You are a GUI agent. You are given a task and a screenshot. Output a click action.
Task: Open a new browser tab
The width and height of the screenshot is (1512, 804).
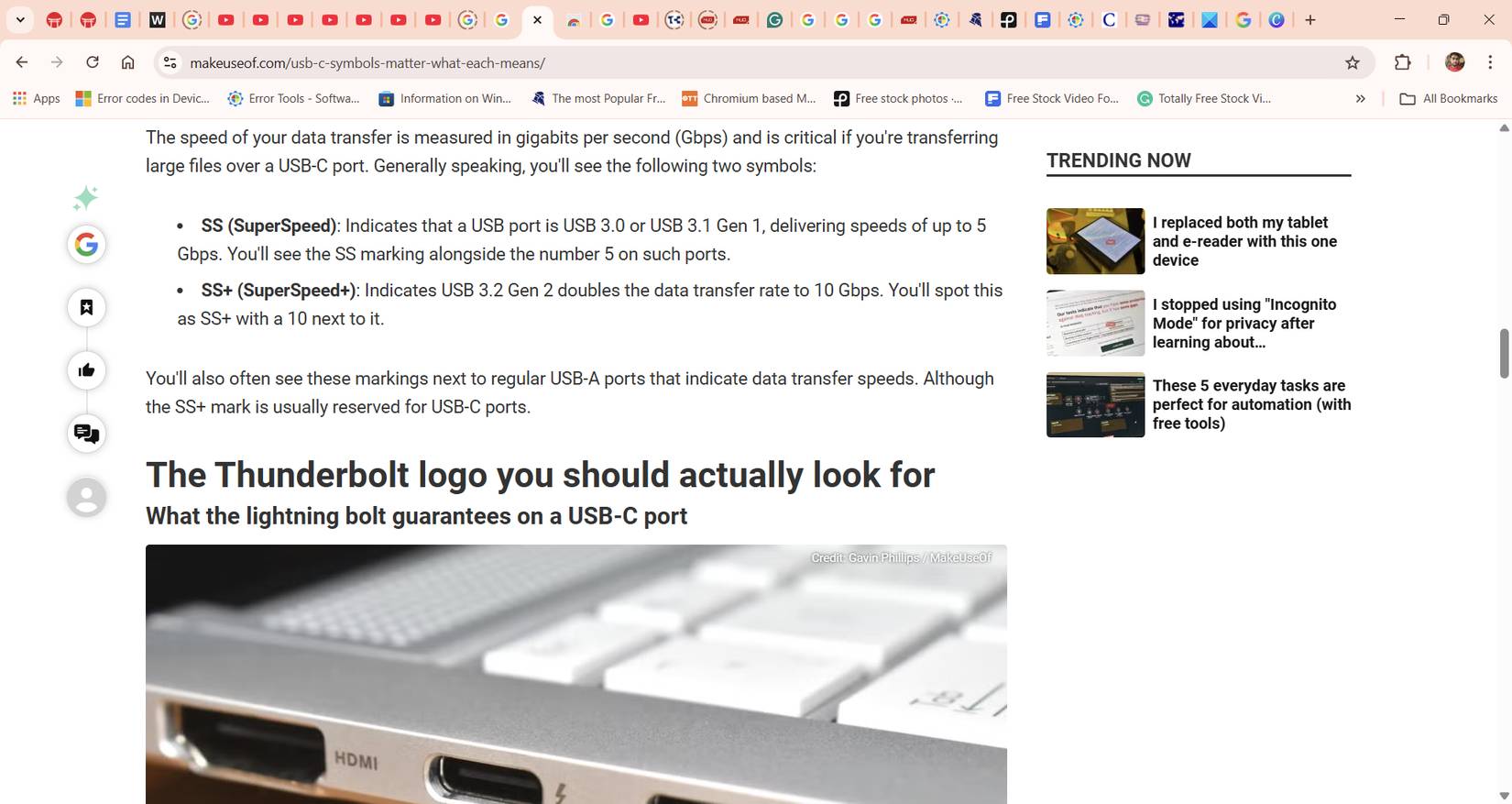[1310, 19]
